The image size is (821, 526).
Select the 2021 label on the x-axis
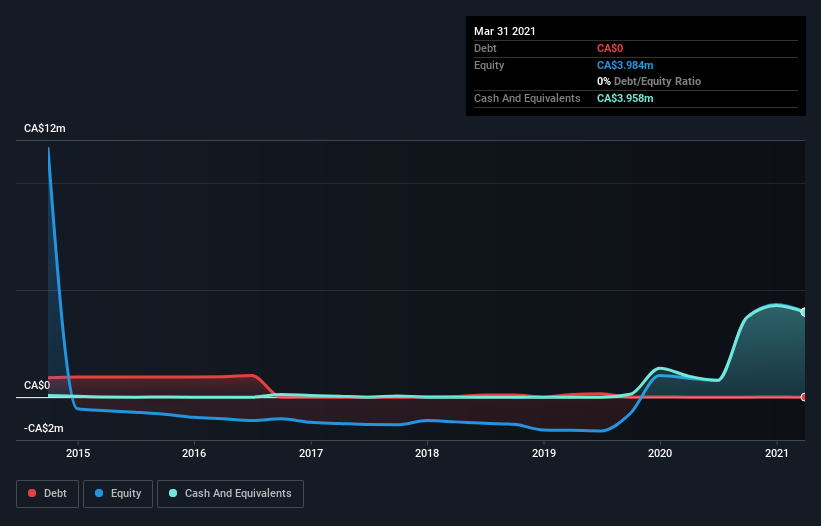coord(776,453)
